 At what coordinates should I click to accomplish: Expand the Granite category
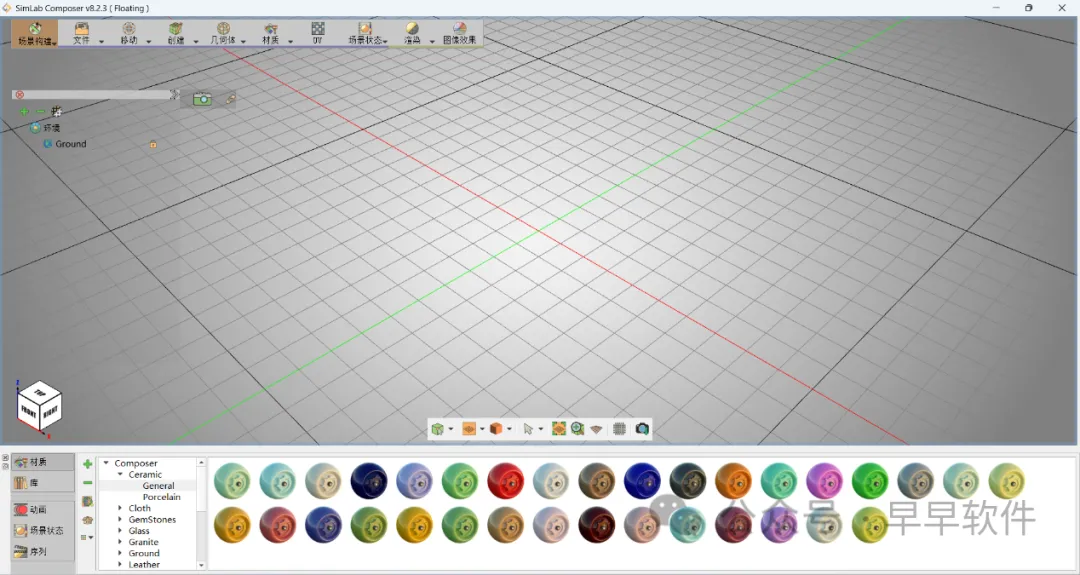[x=121, y=542]
